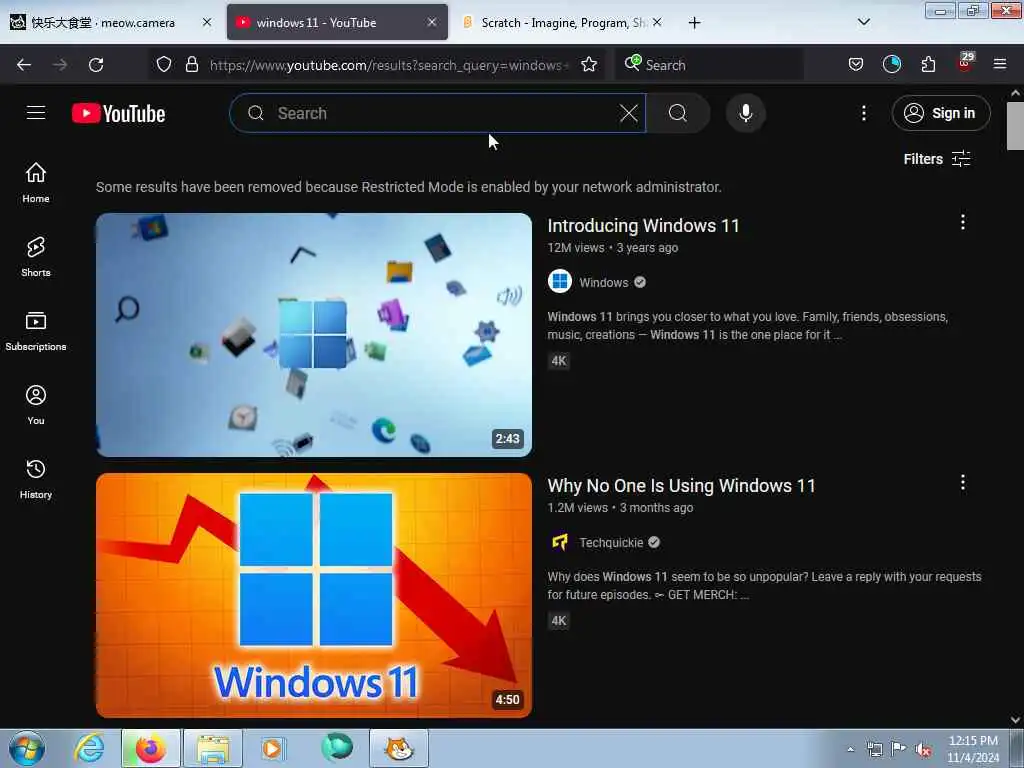1024x768 pixels.
Task: Close the Scratch tab
Action: click(x=657, y=22)
